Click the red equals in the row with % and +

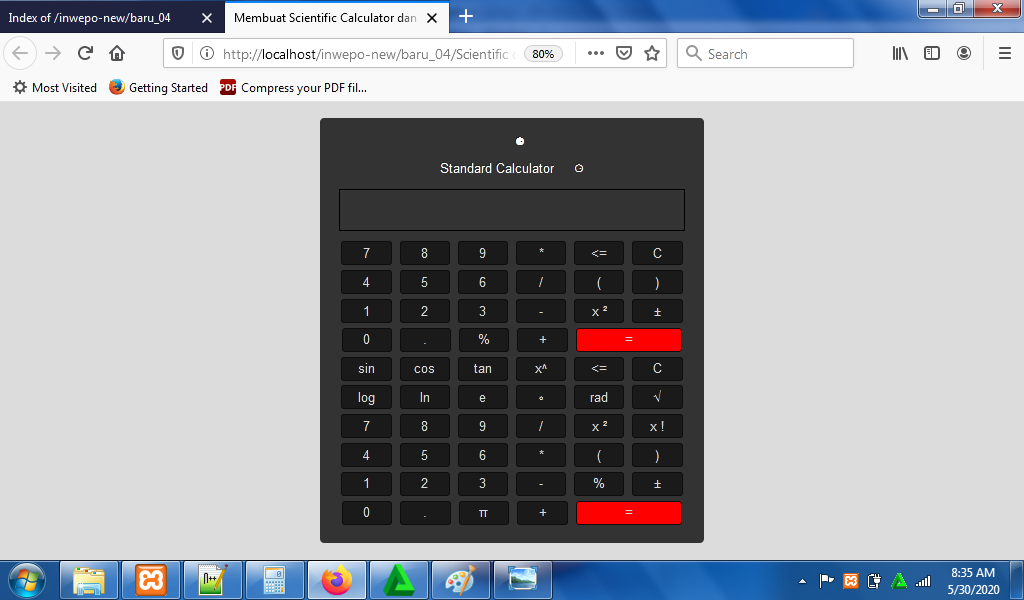(x=629, y=340)
